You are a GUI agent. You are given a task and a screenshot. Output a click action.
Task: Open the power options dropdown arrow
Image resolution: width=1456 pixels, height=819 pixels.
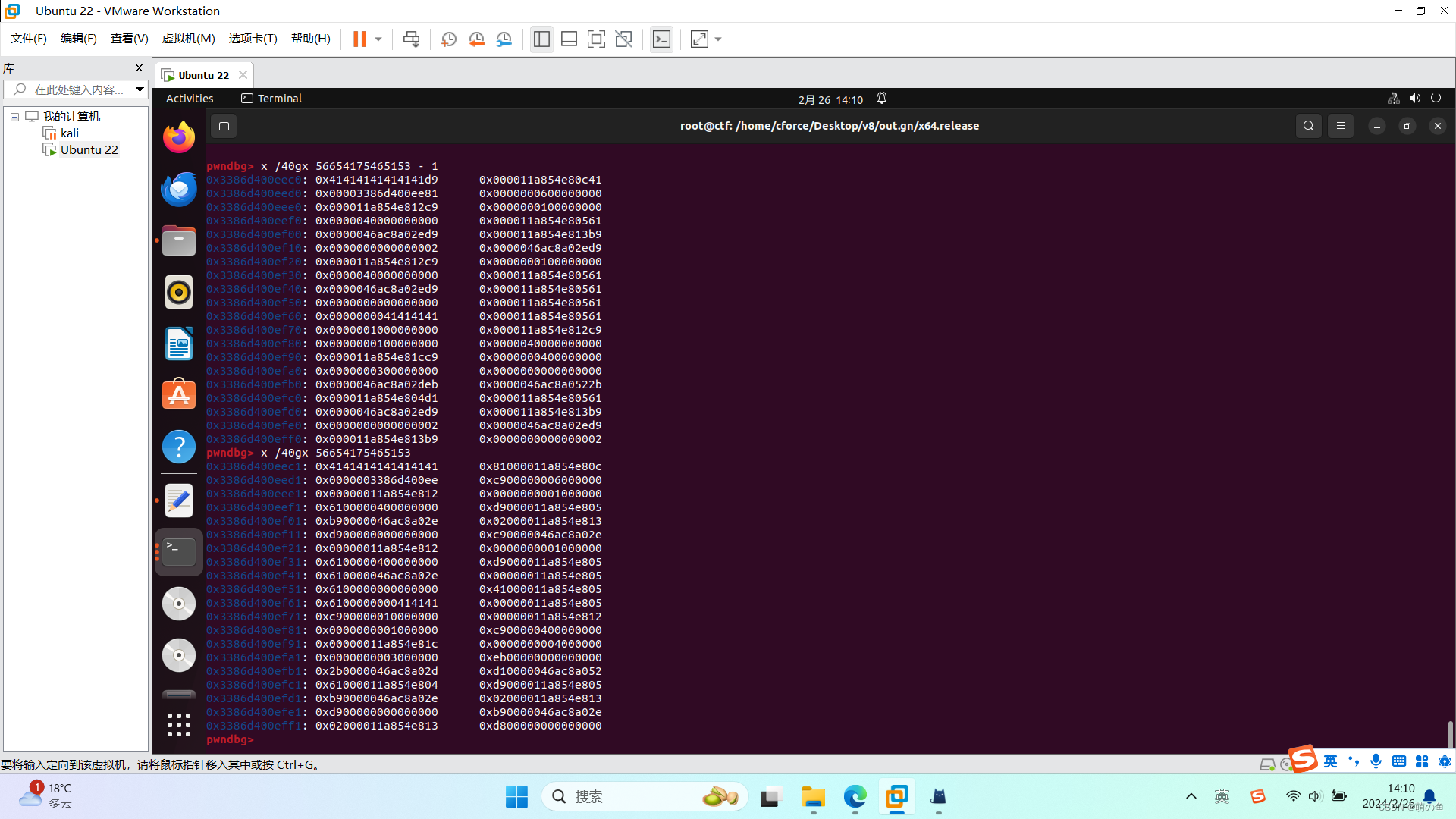click(378, 39)
